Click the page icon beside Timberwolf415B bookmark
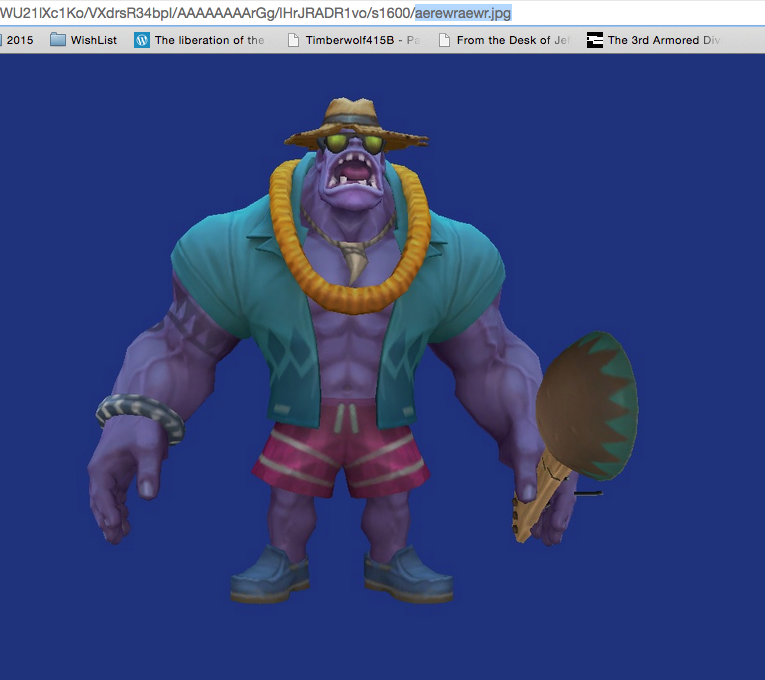 pyautogui.click(x=293, y=40)
